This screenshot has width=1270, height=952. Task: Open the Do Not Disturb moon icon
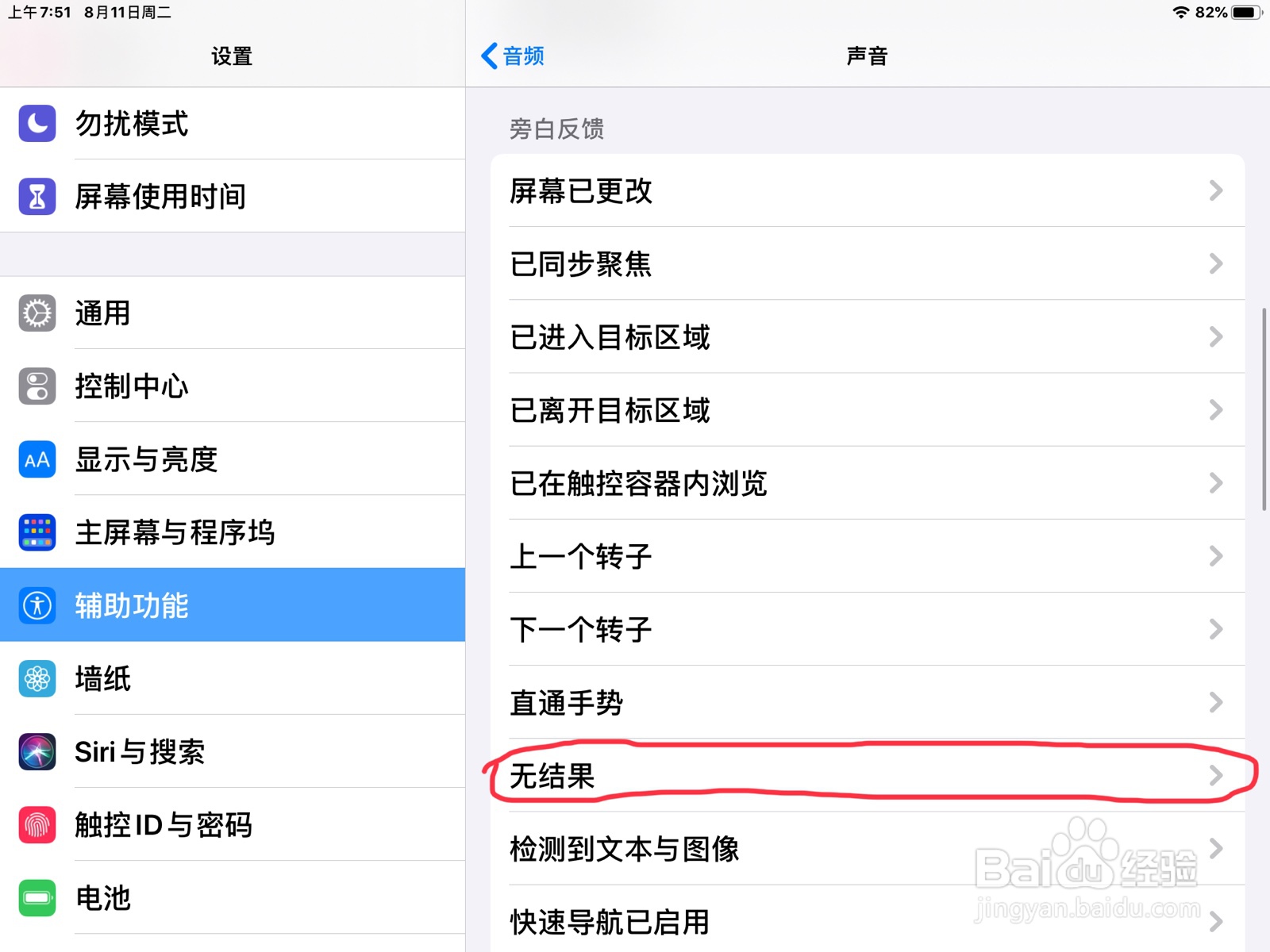click(37, 124)
